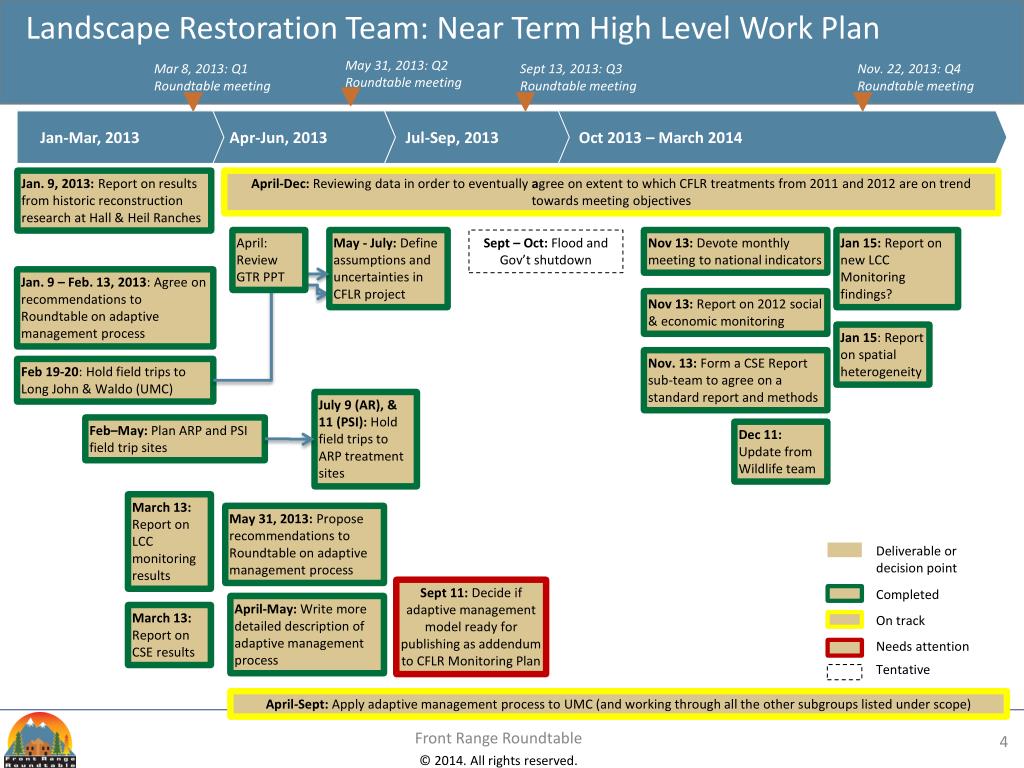This screenshot has width=1024, height=768.
Task: Click the 'Front Range Roundtable' footer text
Action: 498,738
